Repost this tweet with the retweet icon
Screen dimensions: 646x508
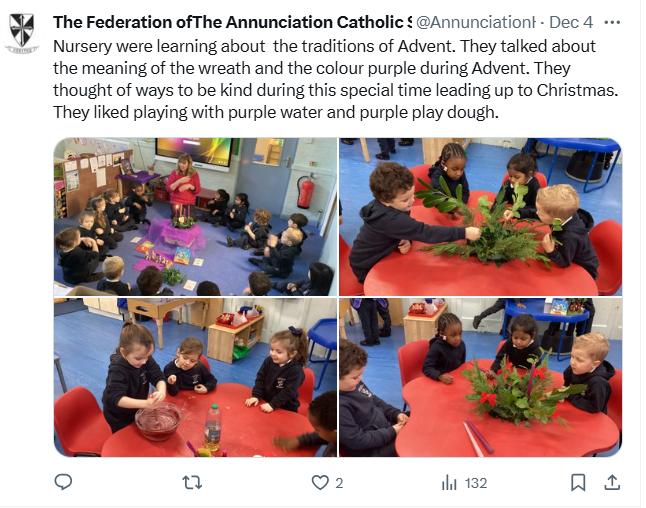click(192, 482)
